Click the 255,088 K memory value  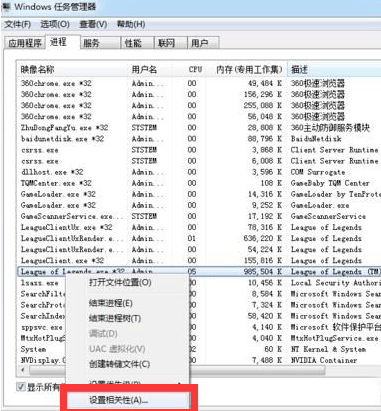(263, 105)
